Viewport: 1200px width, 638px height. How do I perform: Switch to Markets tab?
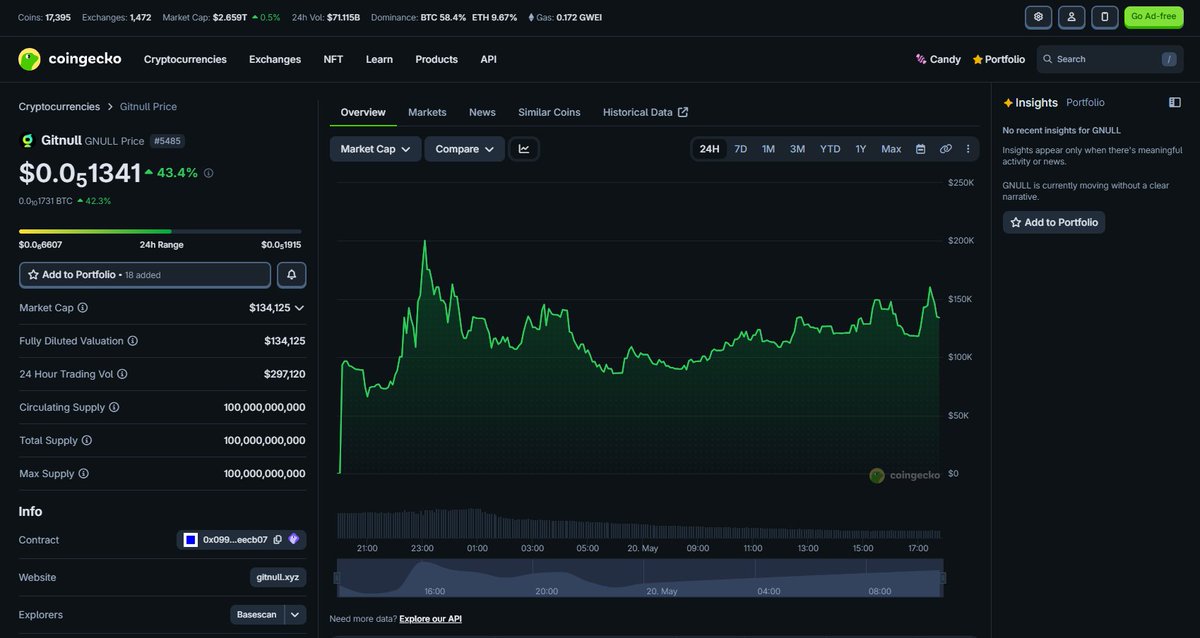[427, 112]
